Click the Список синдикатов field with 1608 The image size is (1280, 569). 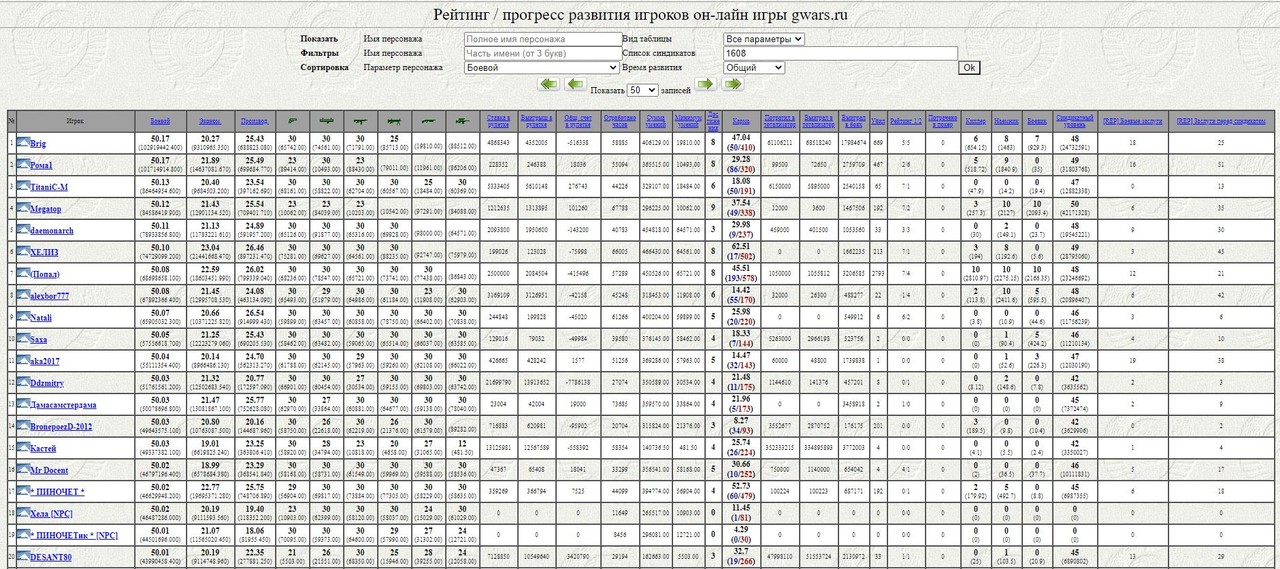[x=840, y=54]
